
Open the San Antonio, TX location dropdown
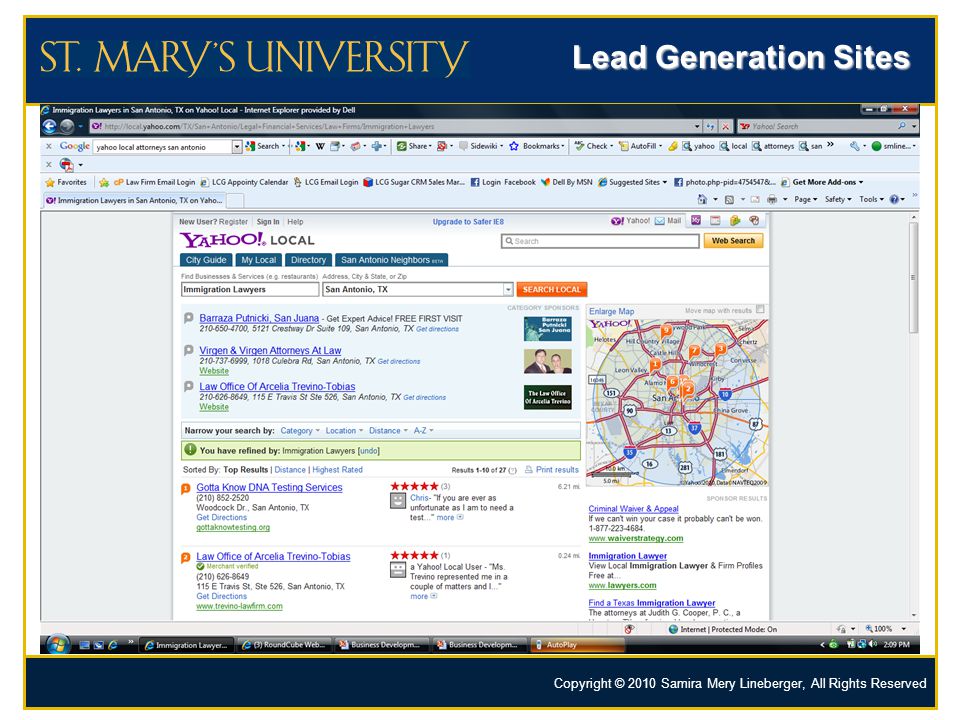click(x=508, y=290)
